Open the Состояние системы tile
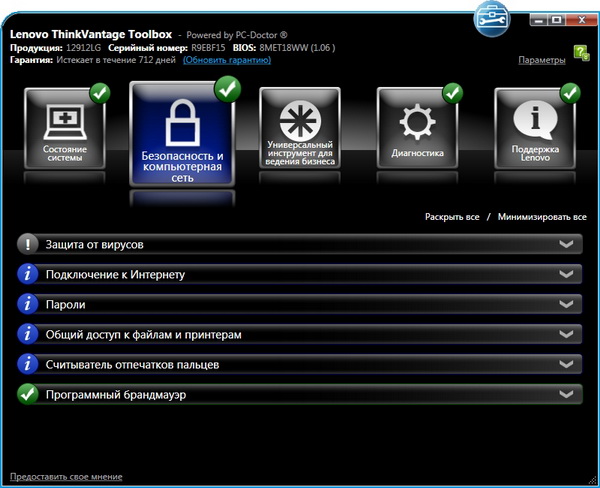 pyautogui.click(x=65, y=128)
